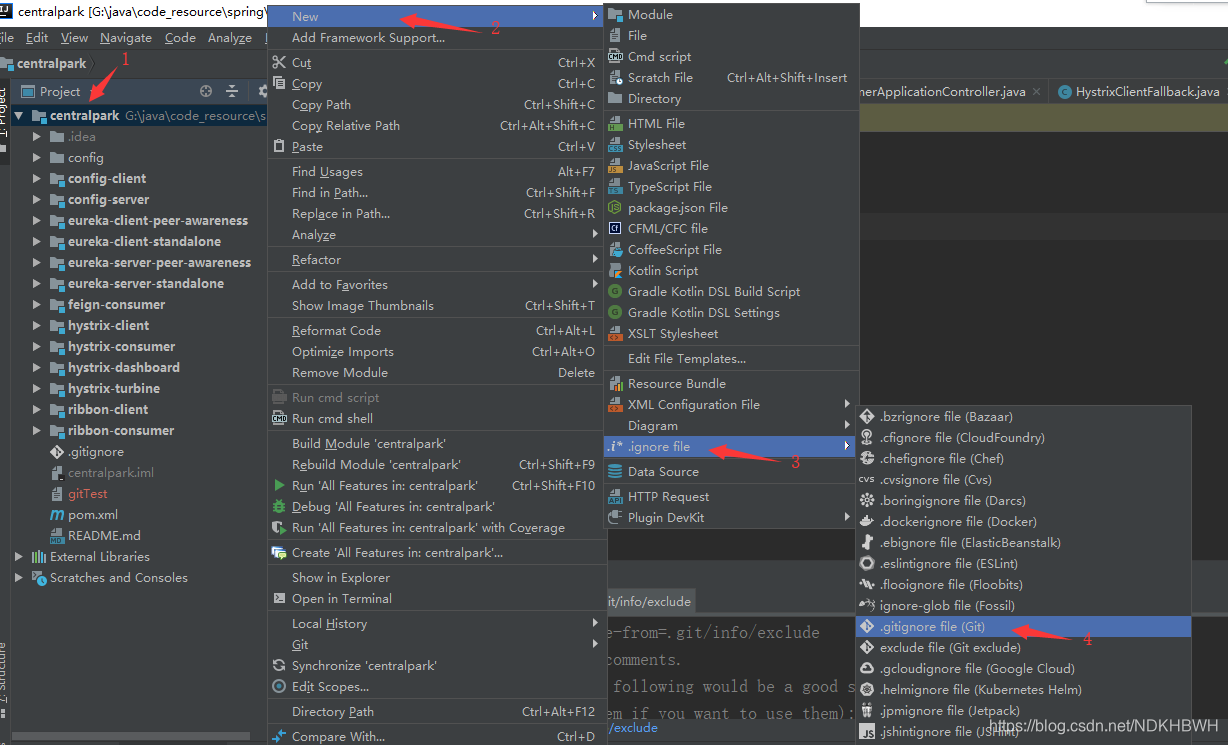The image size is (1228, 745).
Task: Click the JavaScript File icon
Action: (615, 165)
